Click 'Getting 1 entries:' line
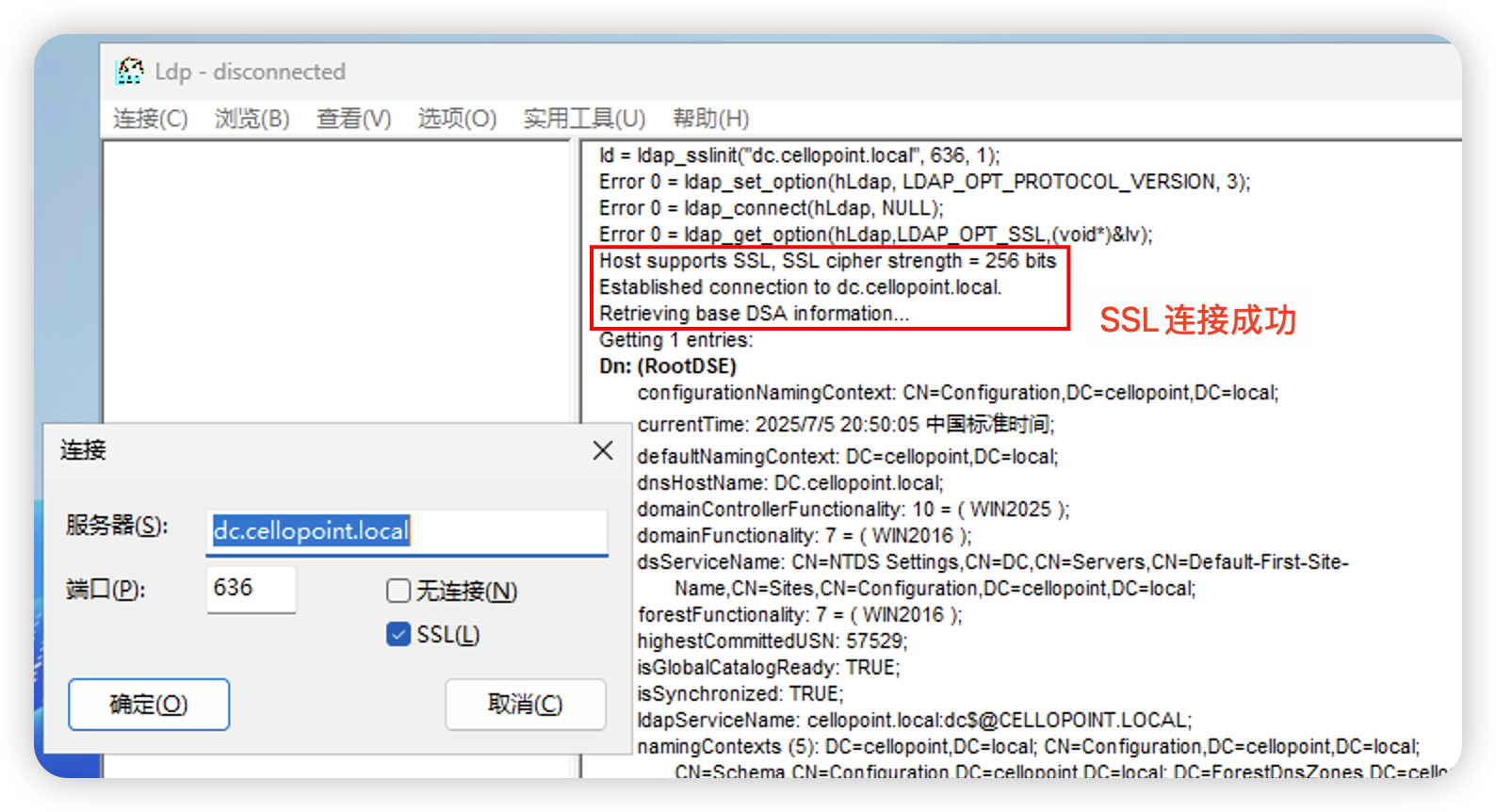This screenshot has width=1496, height=812. click(675, 340)
